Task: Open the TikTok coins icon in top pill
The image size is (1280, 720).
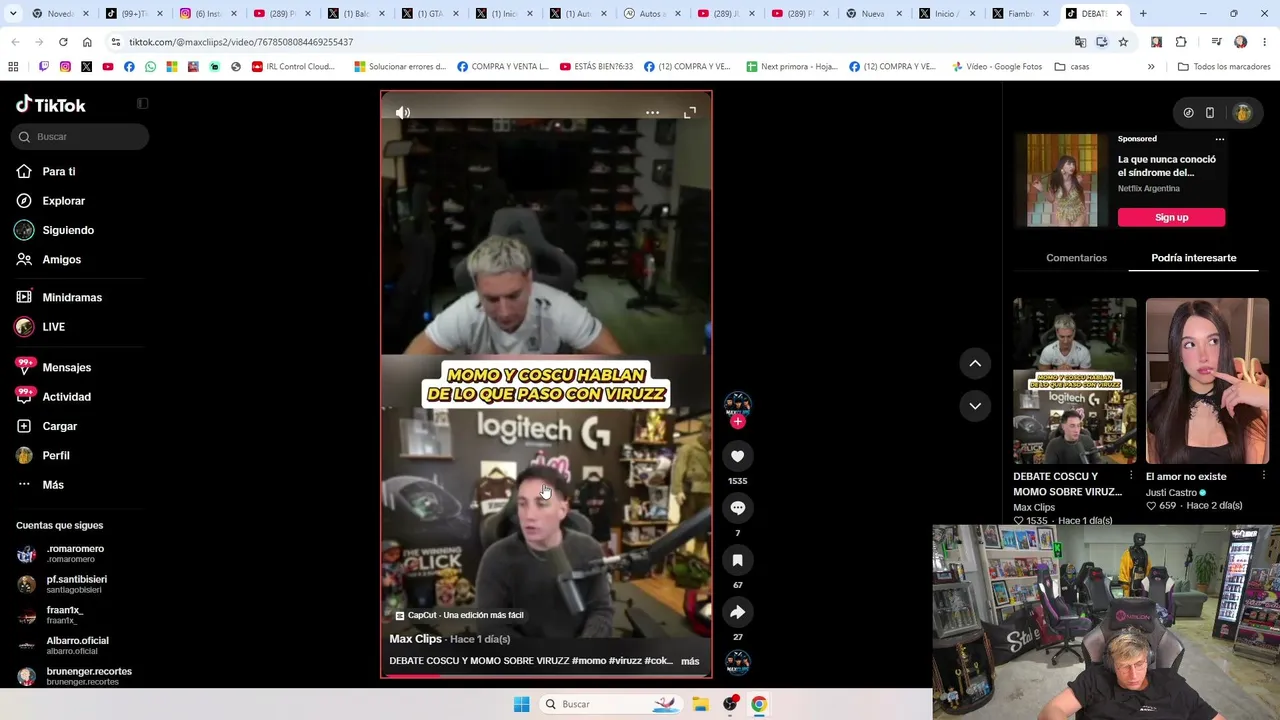Action: click(x=1188, y=113)
